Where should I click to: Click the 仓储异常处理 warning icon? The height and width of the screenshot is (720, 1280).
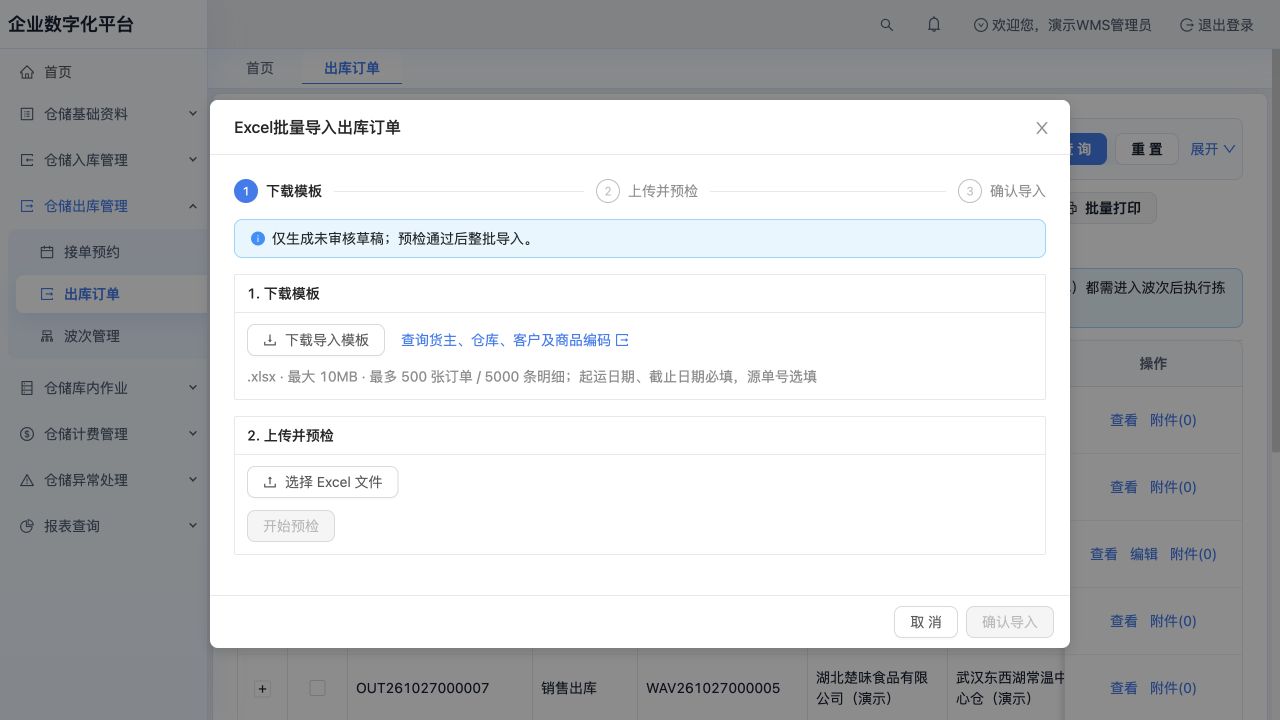[27, 480]
